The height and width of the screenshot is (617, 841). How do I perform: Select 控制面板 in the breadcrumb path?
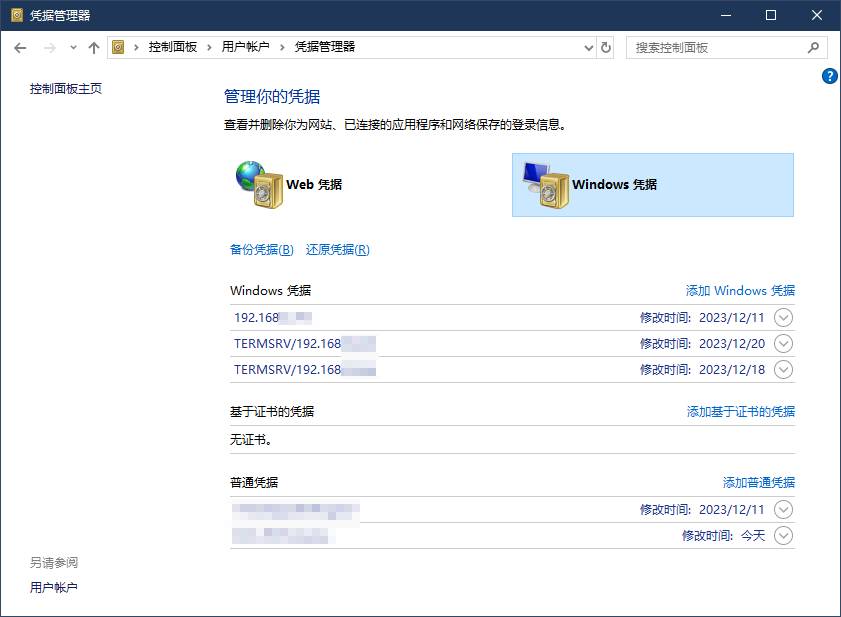(173, 47)
